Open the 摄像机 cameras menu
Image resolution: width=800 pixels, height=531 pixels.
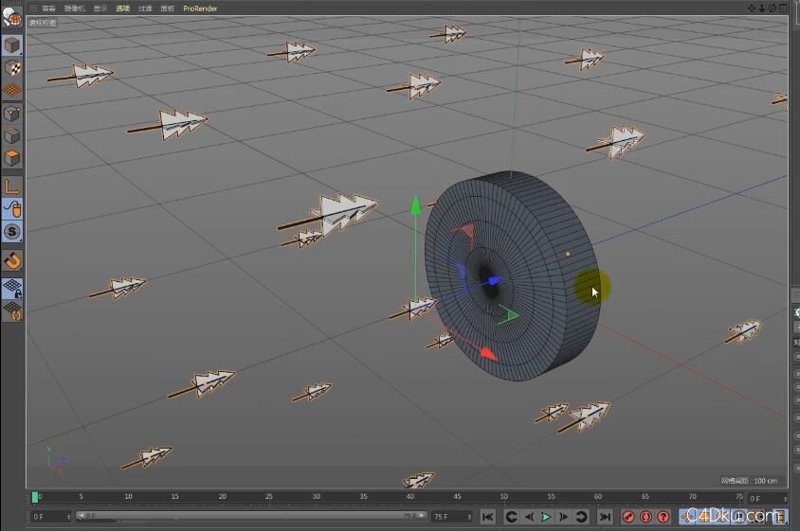74,8
